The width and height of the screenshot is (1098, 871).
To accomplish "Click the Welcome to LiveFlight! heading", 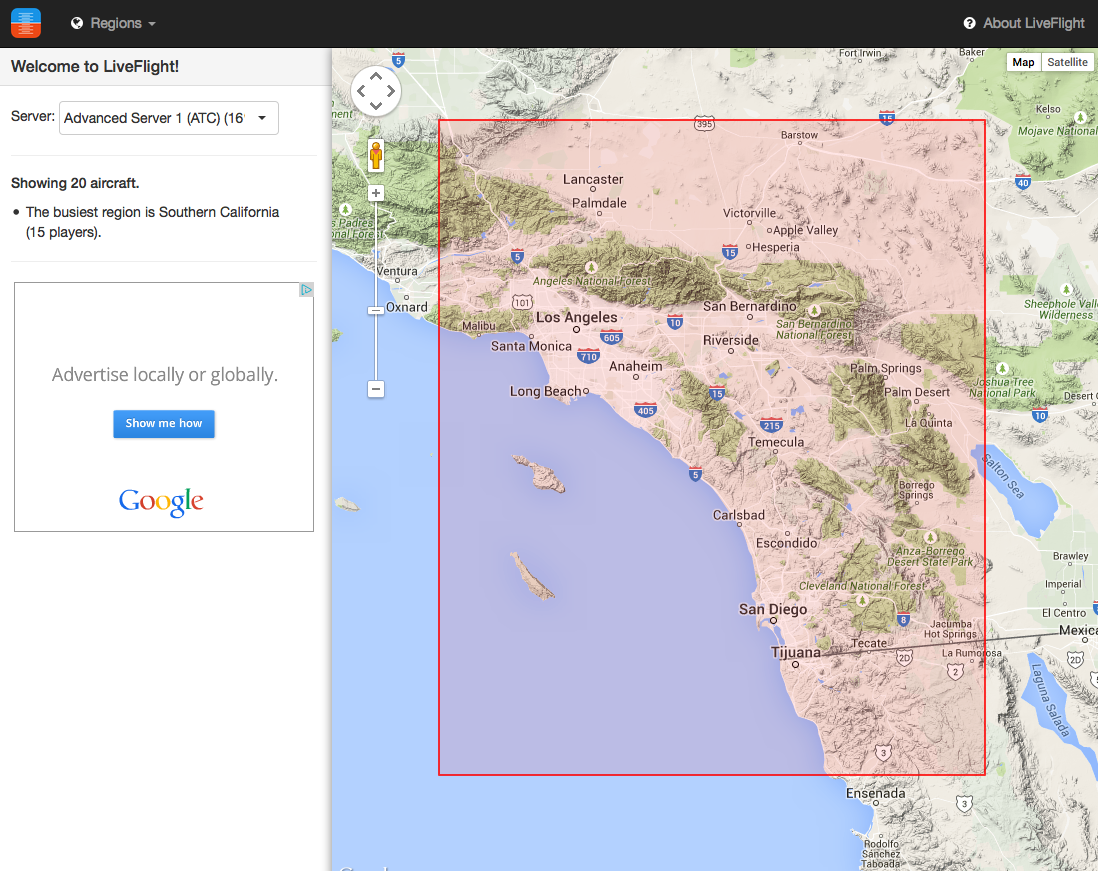I will coord(95,67).
